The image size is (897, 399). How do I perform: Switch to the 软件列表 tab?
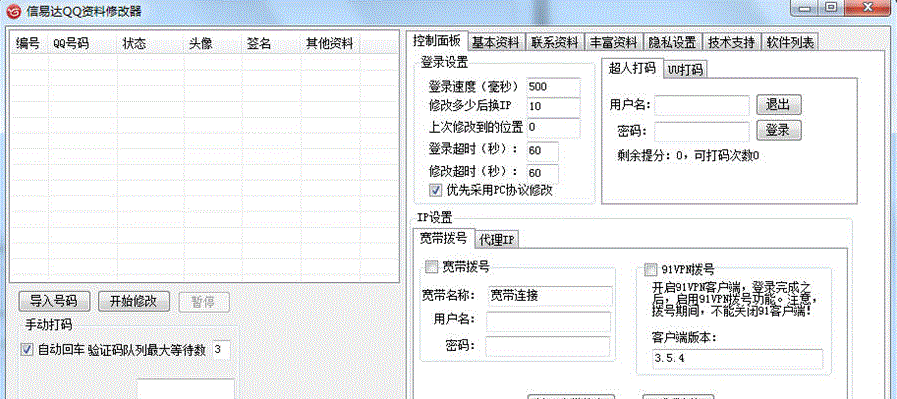pos(790,42)
